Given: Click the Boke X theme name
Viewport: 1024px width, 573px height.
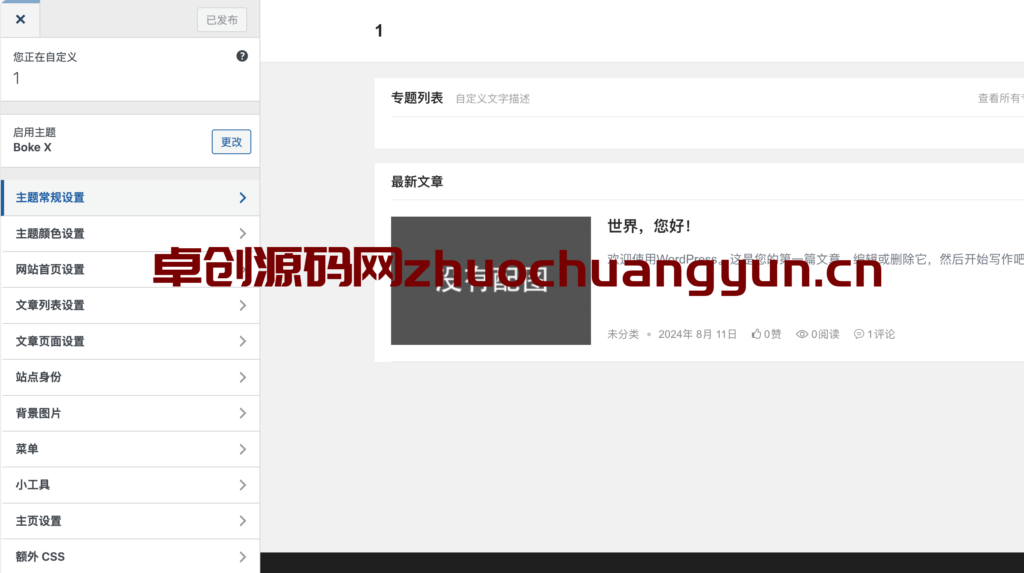Looking at the screenshot, I should pyautogui.click(x=32, y=147).
